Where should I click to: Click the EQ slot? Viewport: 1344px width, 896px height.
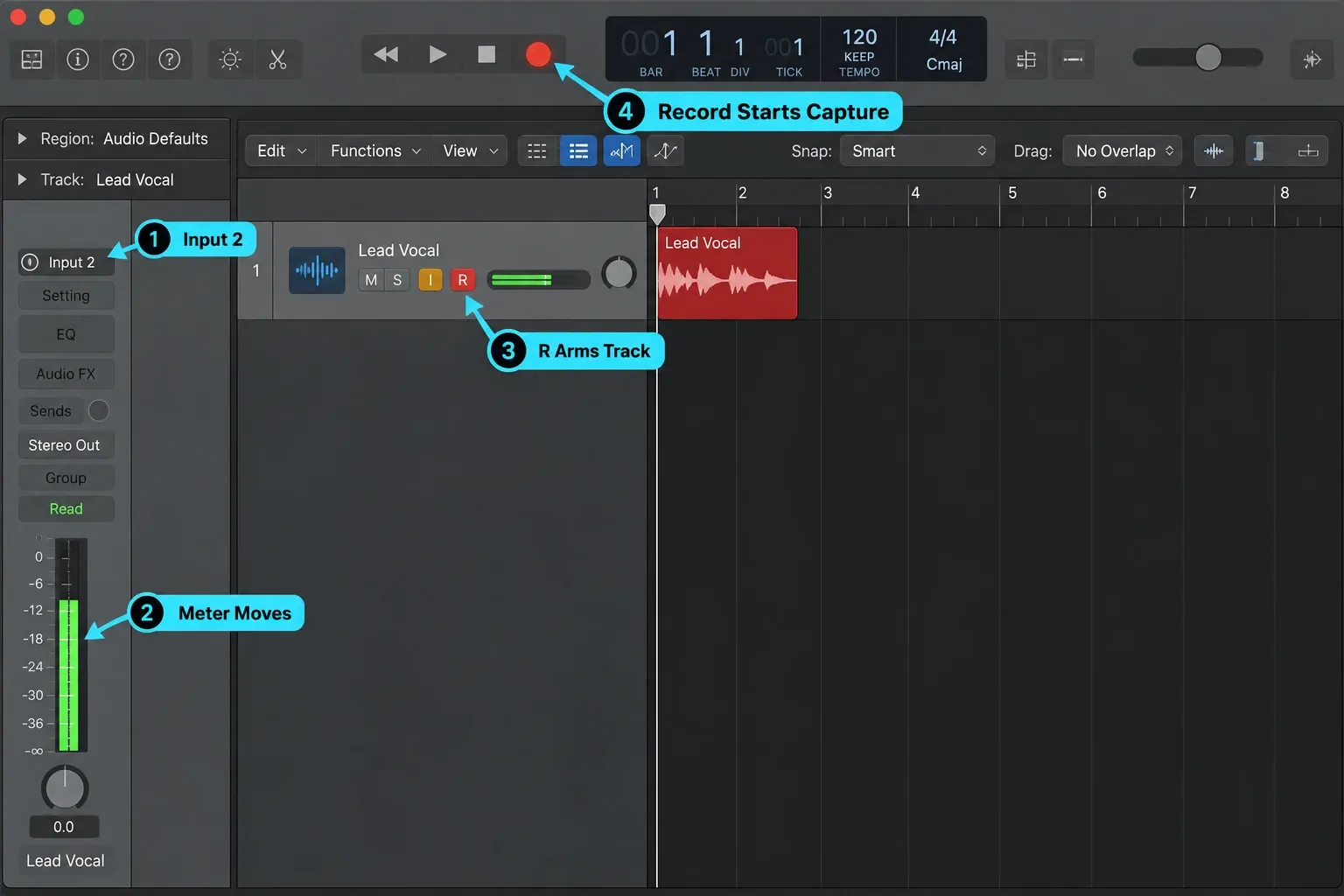point(66,334)
